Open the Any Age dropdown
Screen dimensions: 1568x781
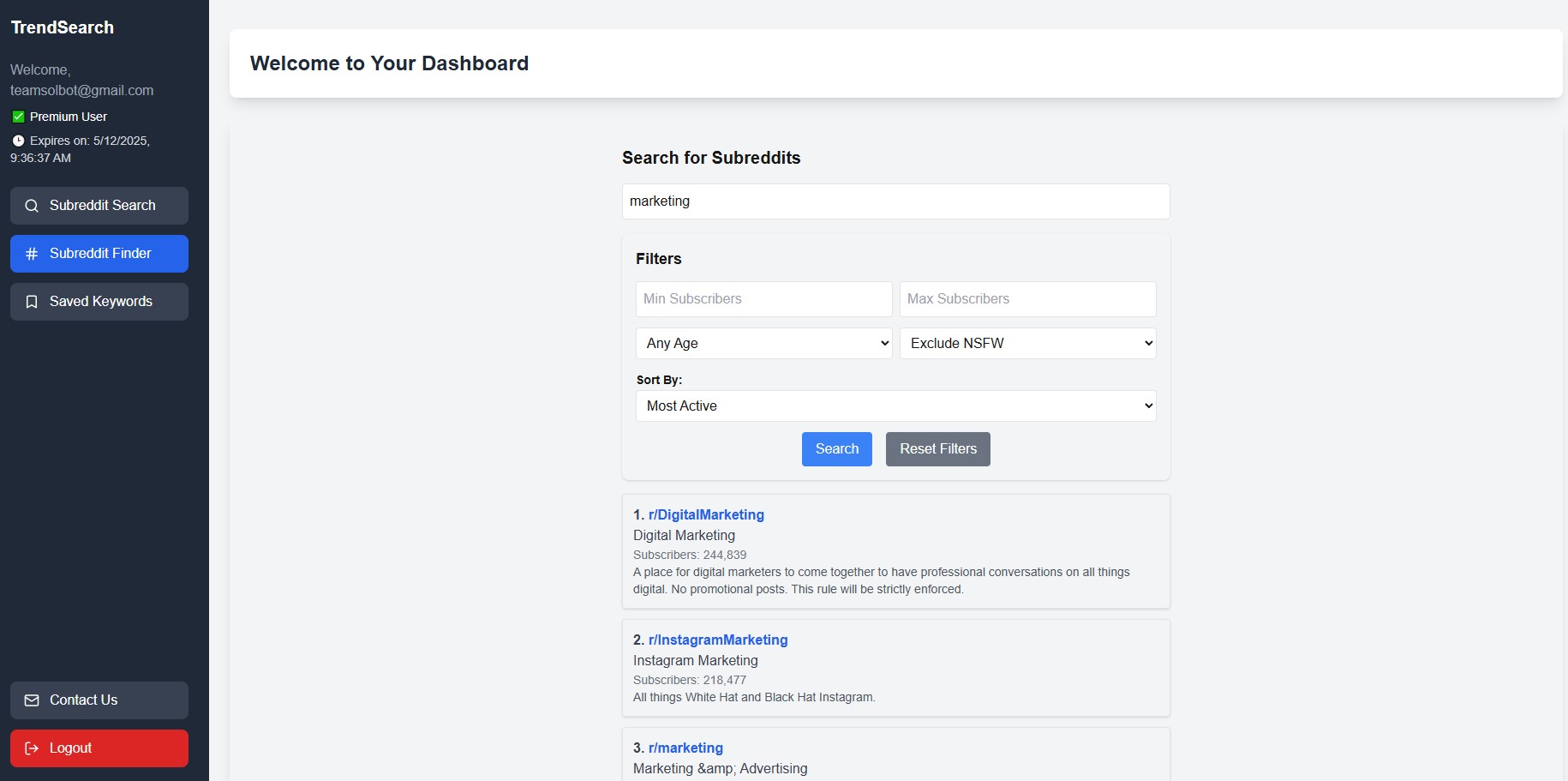click(763, 344)
